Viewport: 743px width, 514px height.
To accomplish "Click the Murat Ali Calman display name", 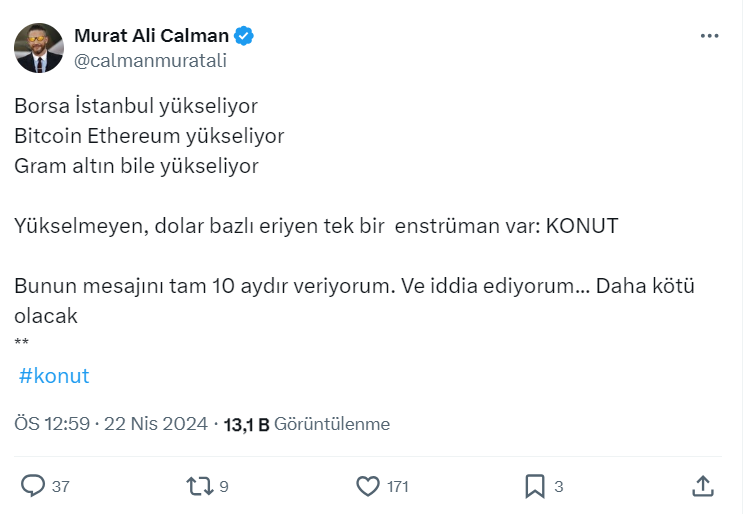I will tap(152, 36).
